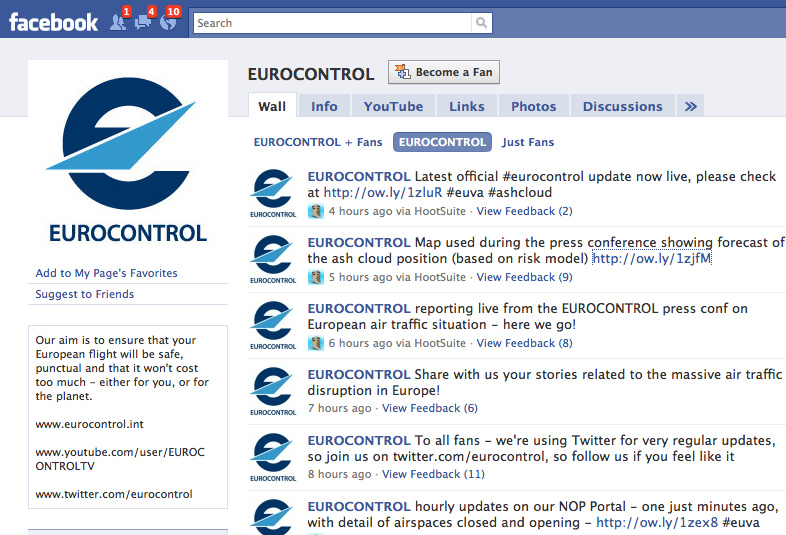Viewport: 786px width, 535px height.
Task: Click Add to My Page's Favorites
Action: (106, 273)
